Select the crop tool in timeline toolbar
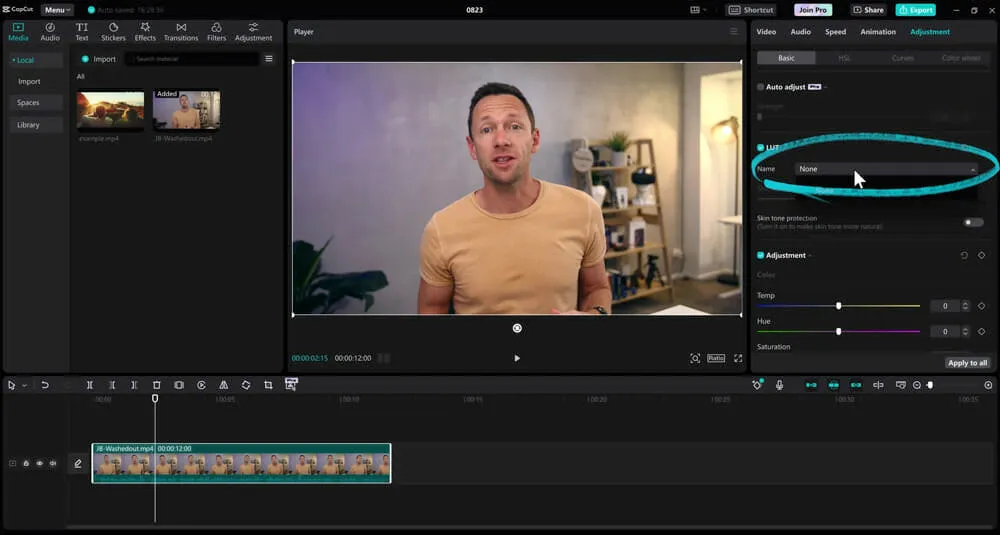 click(x=268, y=385)
